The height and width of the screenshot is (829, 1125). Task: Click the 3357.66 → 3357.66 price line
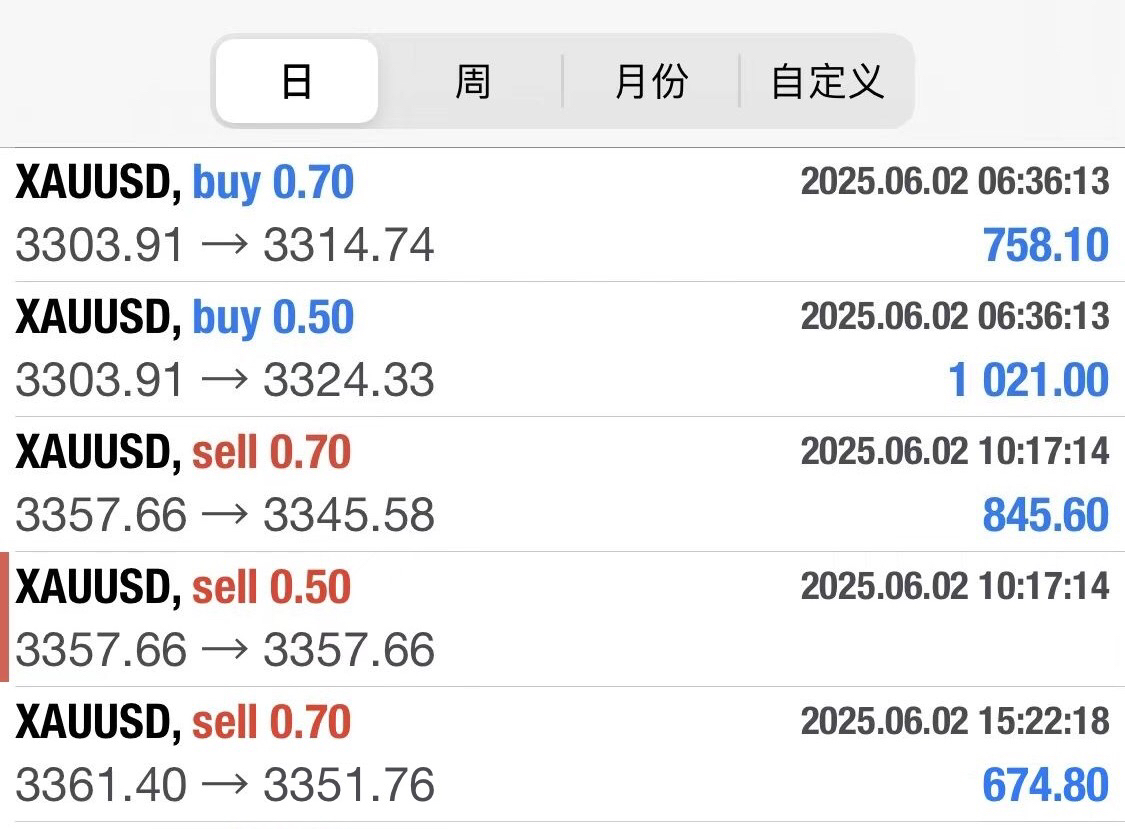tap(225, 650)
